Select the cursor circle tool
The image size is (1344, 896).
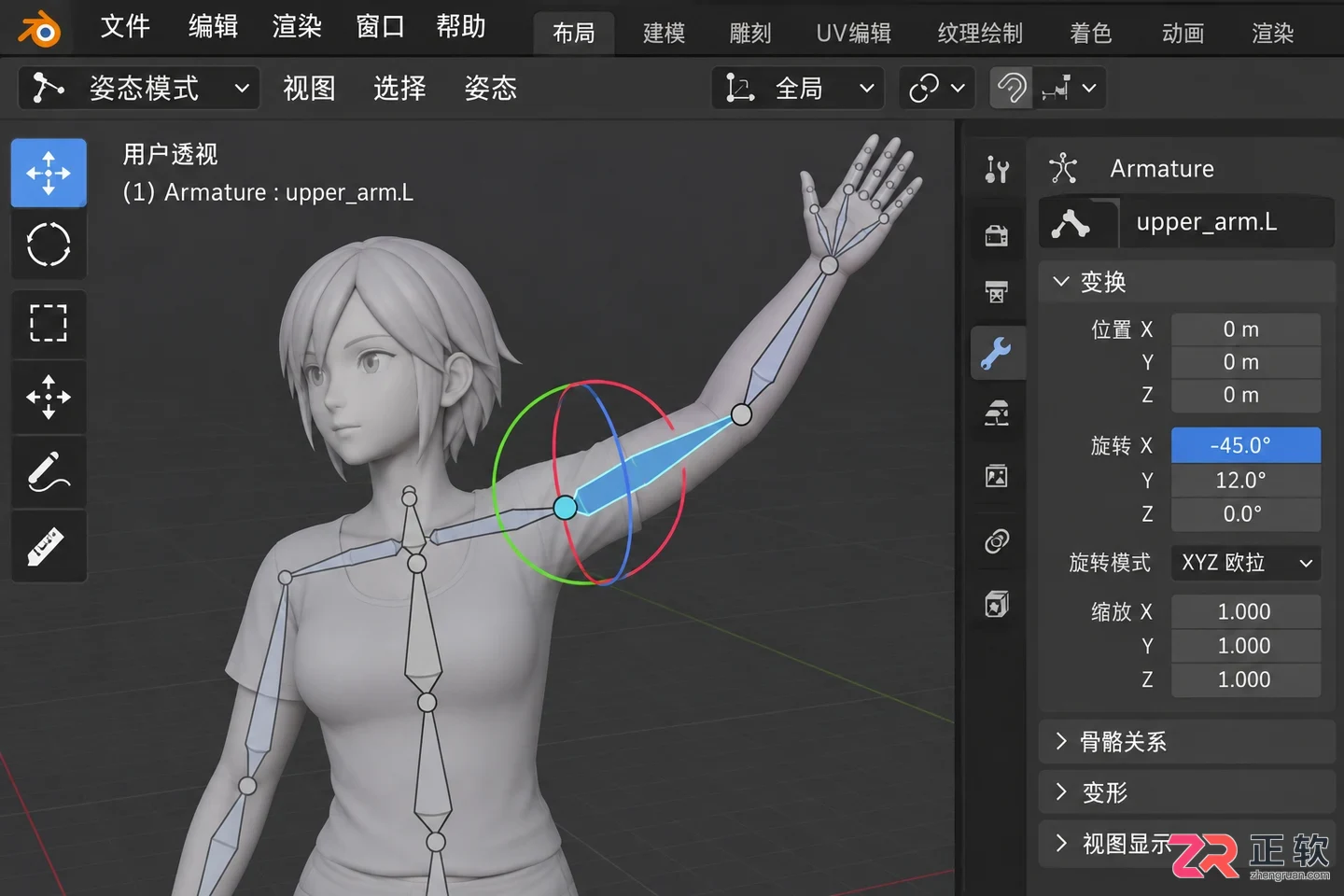49,245
